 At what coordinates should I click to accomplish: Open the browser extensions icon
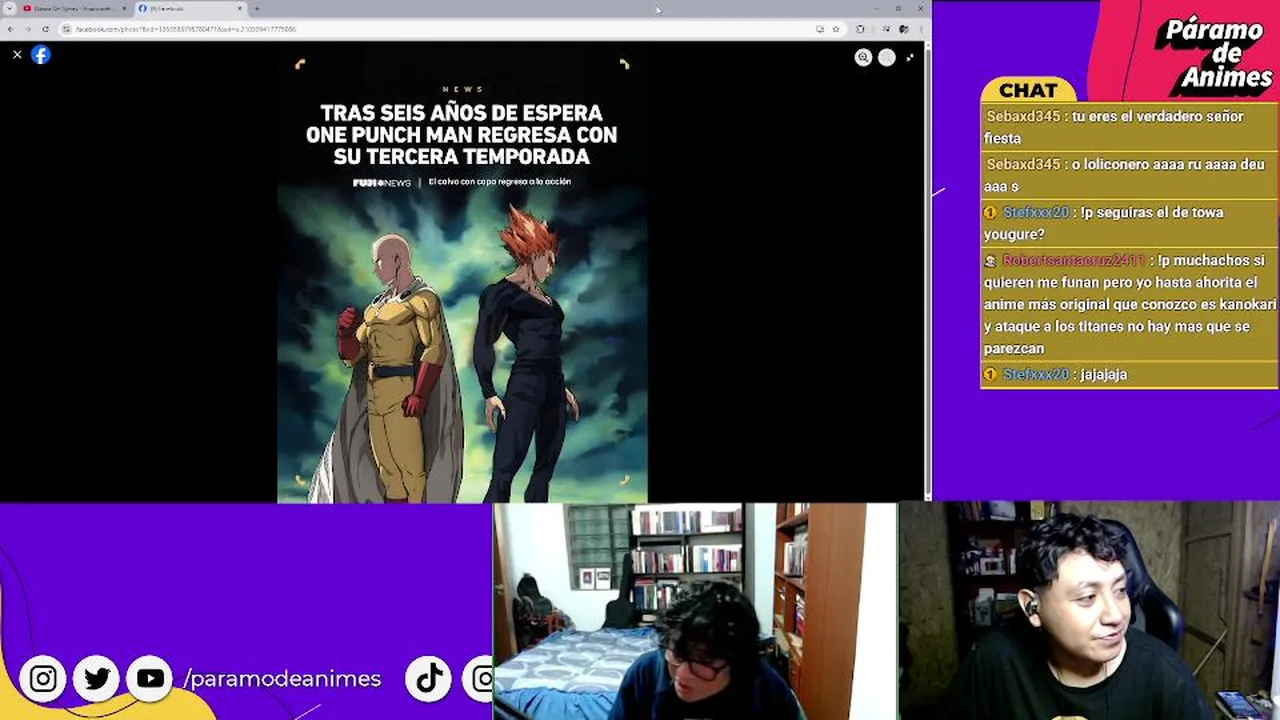860,29
